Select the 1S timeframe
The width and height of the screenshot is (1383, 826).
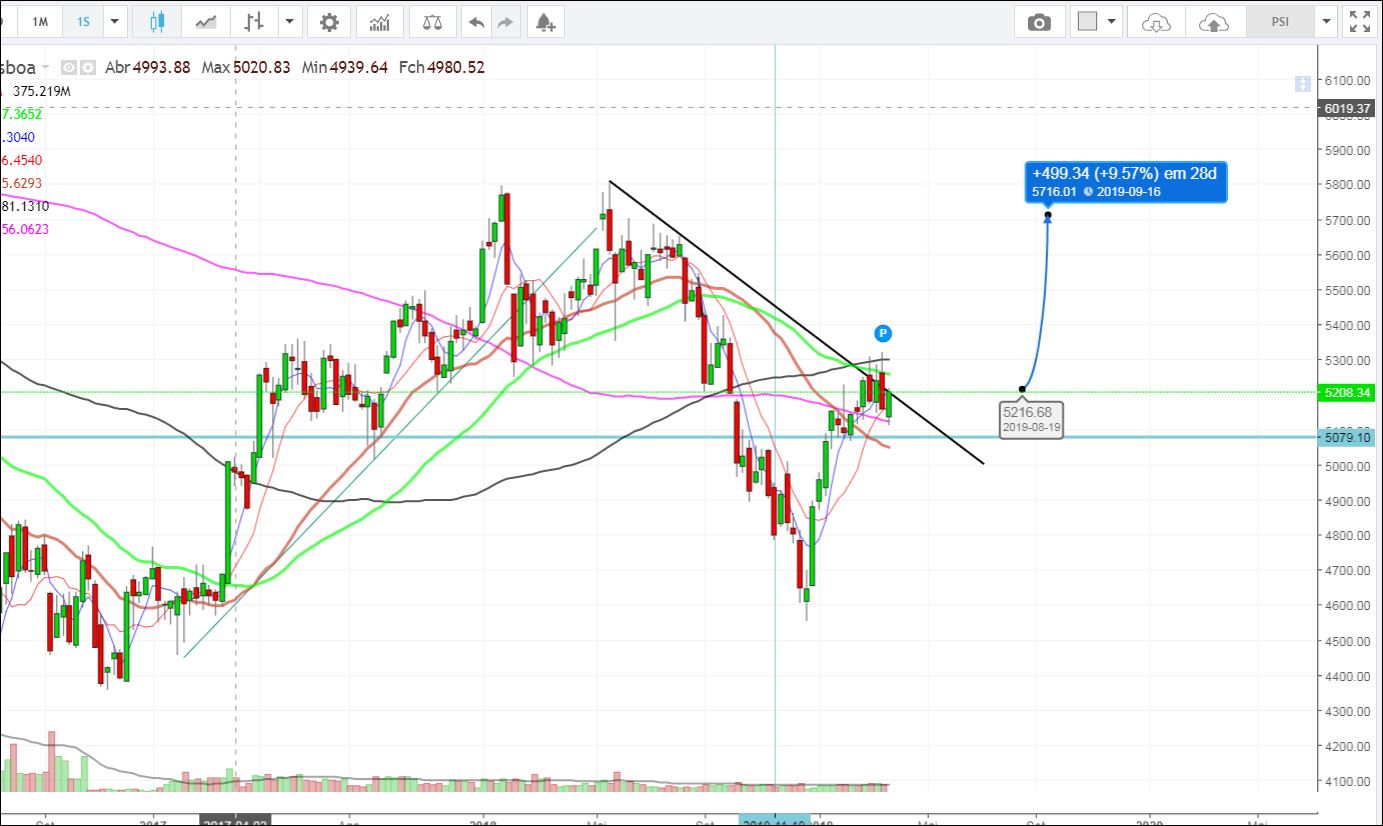click(82, 21)
